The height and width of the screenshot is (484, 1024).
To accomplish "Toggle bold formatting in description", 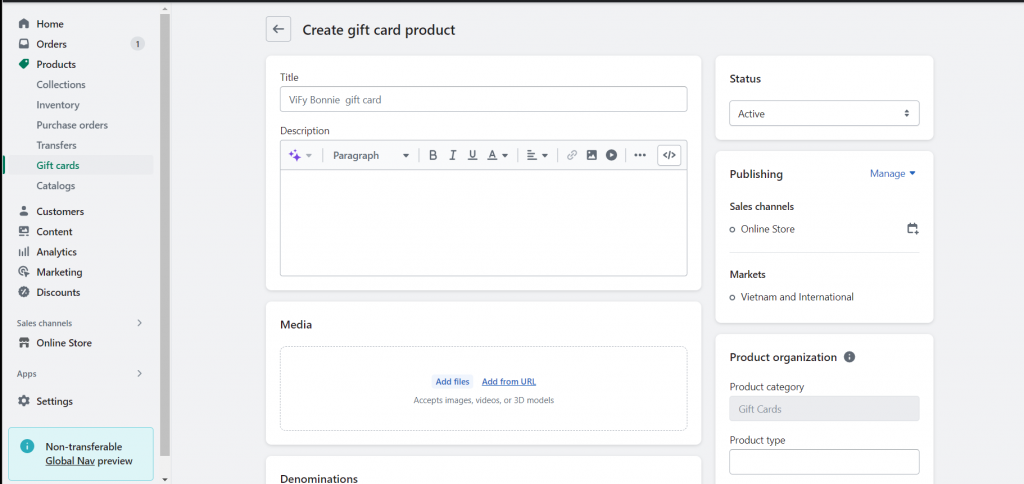I will tap(433, 155).
